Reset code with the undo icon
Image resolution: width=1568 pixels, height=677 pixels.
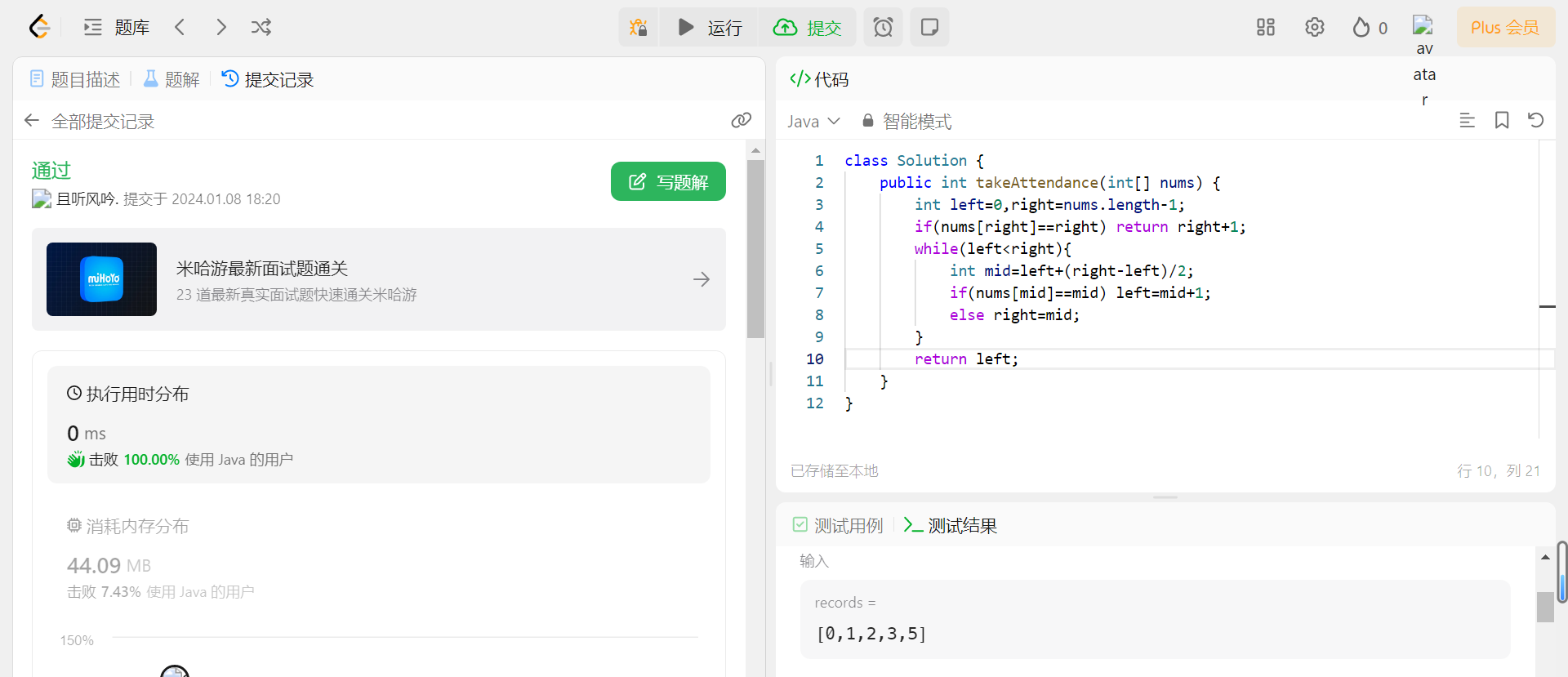coord(1535,121)
